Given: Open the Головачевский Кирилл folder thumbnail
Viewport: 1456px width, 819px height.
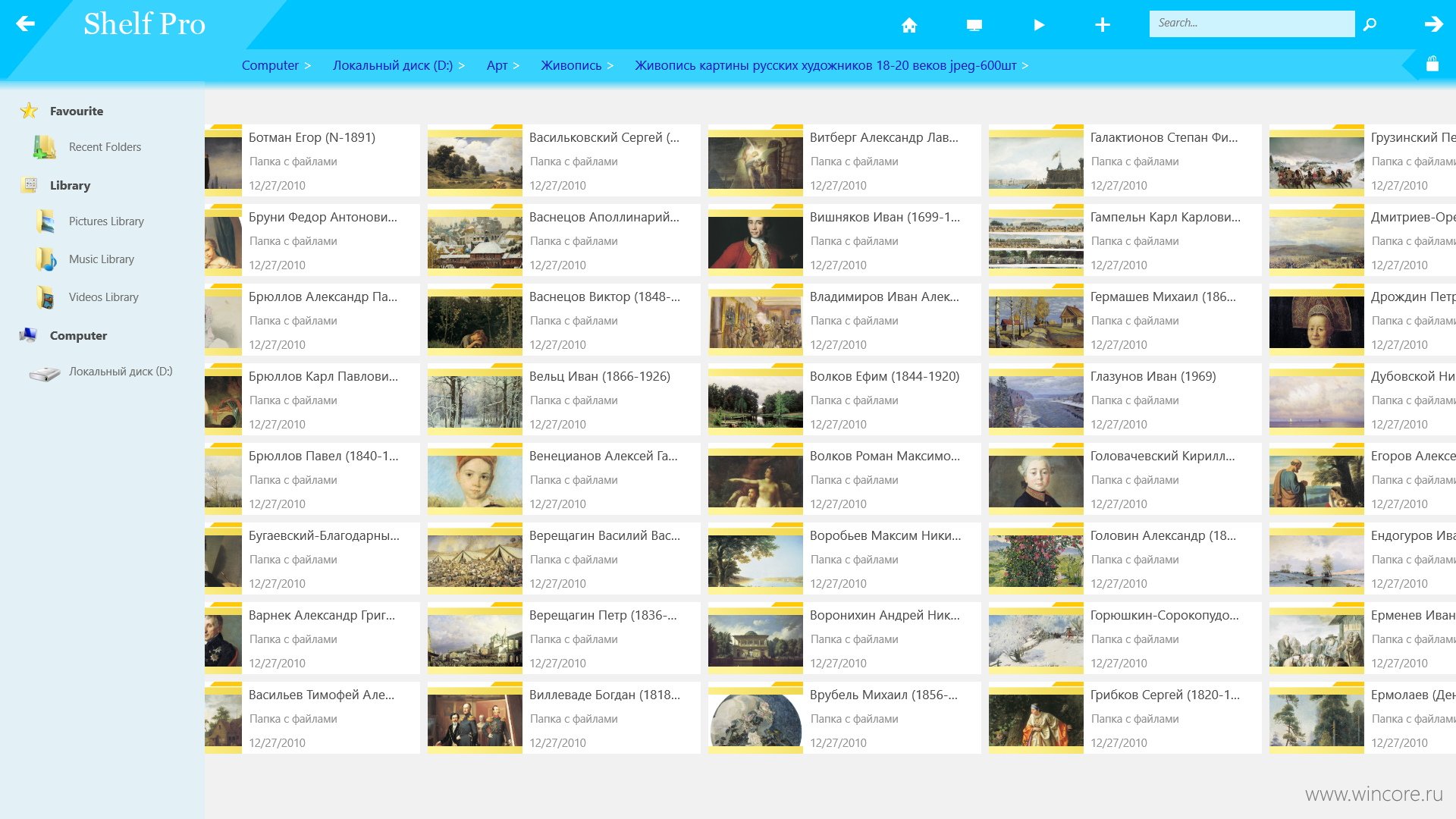Looking at the screenshot, I should tap(1036, 479).
